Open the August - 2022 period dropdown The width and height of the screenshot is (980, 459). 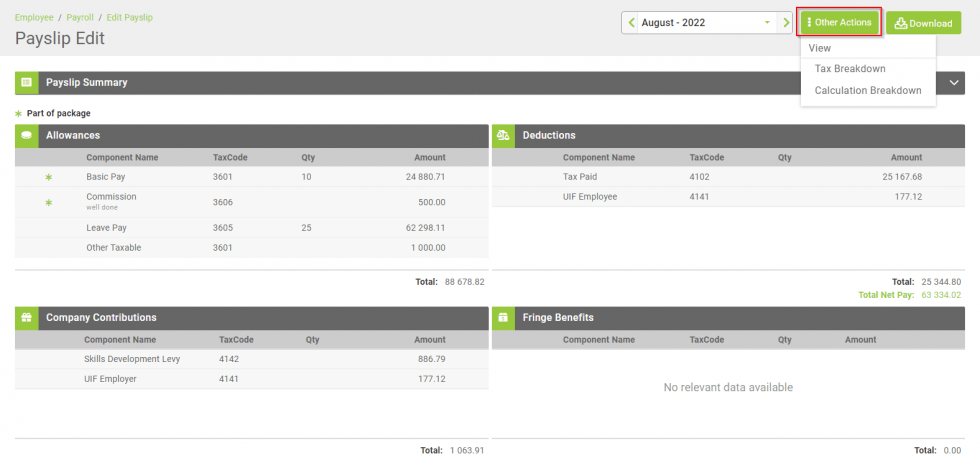click(x=706, y=23)
